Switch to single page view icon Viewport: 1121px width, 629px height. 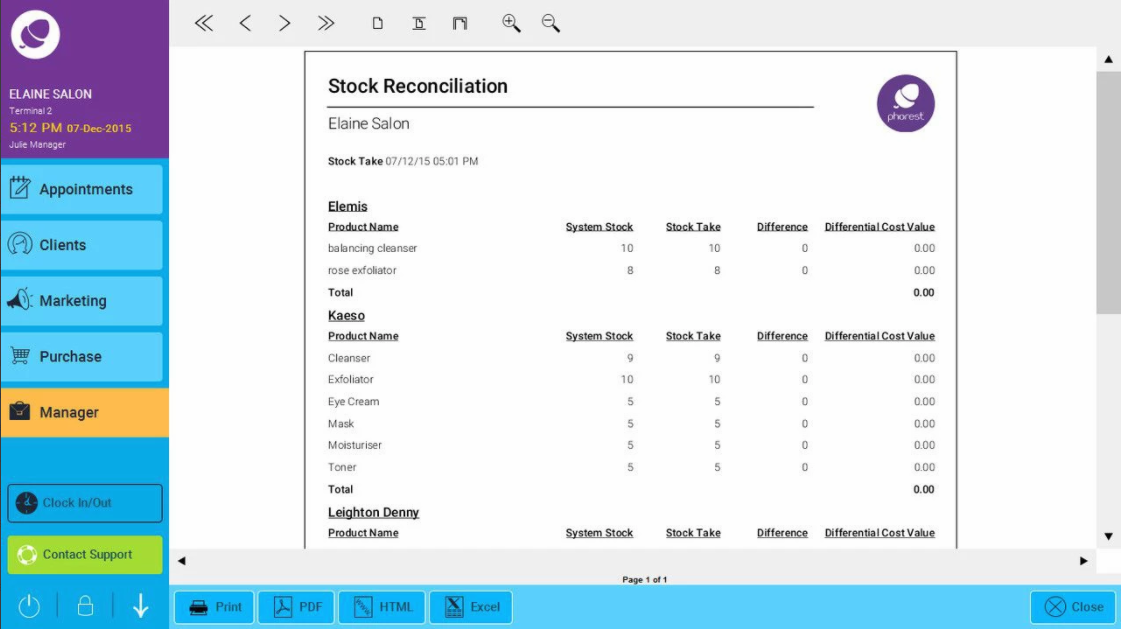click(377, 24)
